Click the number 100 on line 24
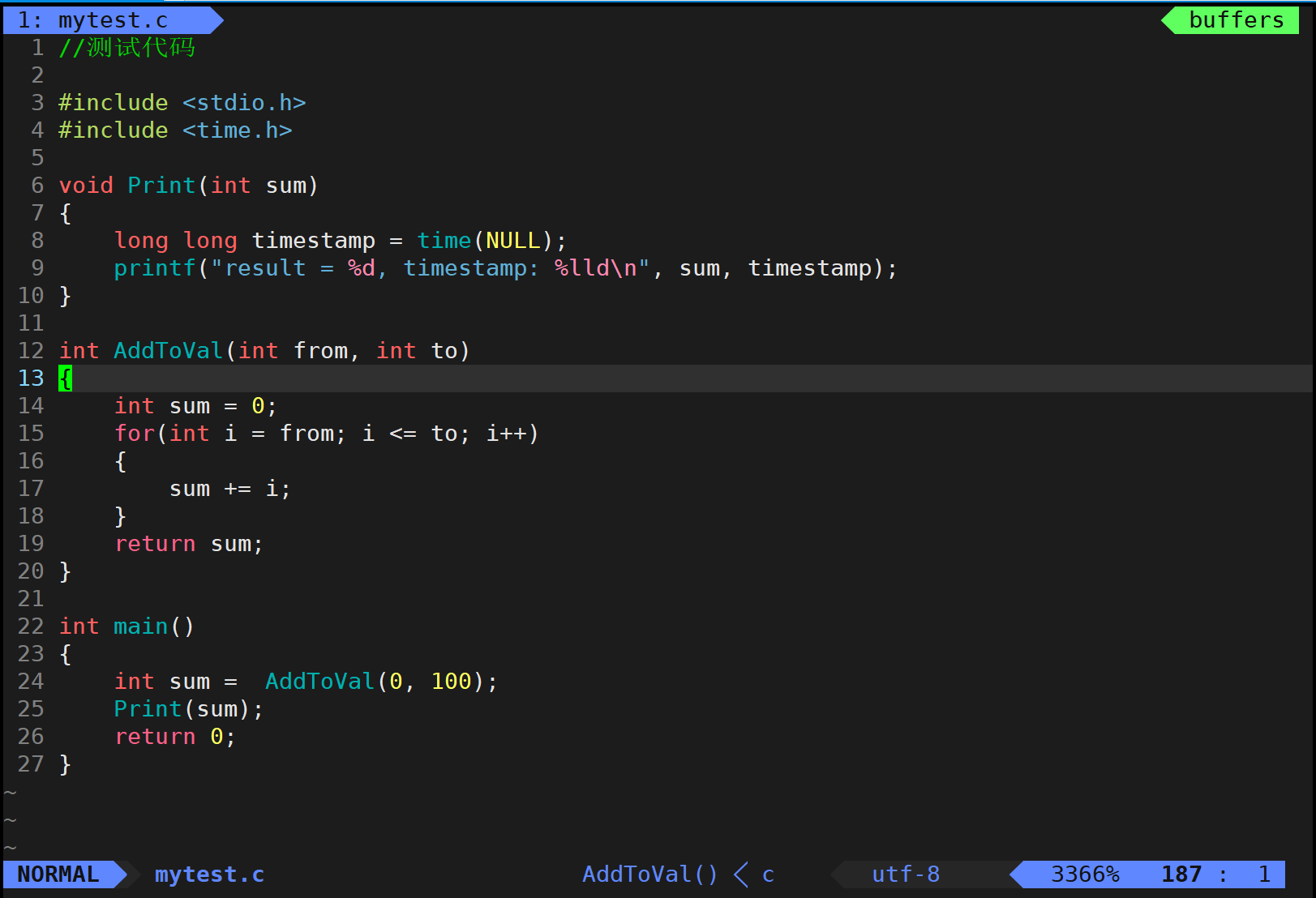This screenshot has height=898, width=1316. pos(451,682)
